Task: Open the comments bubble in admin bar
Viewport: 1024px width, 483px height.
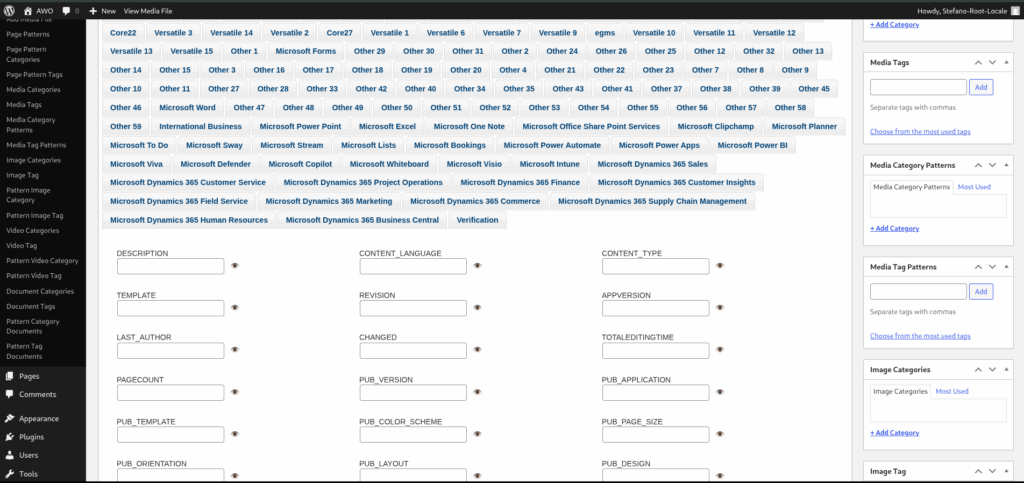Action: 67,11
